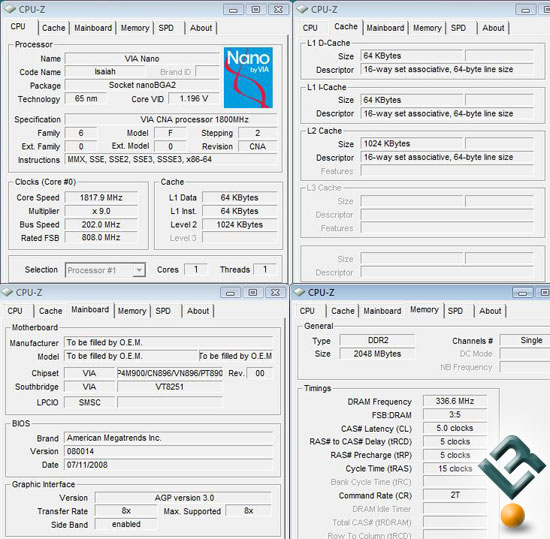Minimize the top-left CPU-Z window
The height and width of the screenshot is (539, 550).
pos(233,9)
